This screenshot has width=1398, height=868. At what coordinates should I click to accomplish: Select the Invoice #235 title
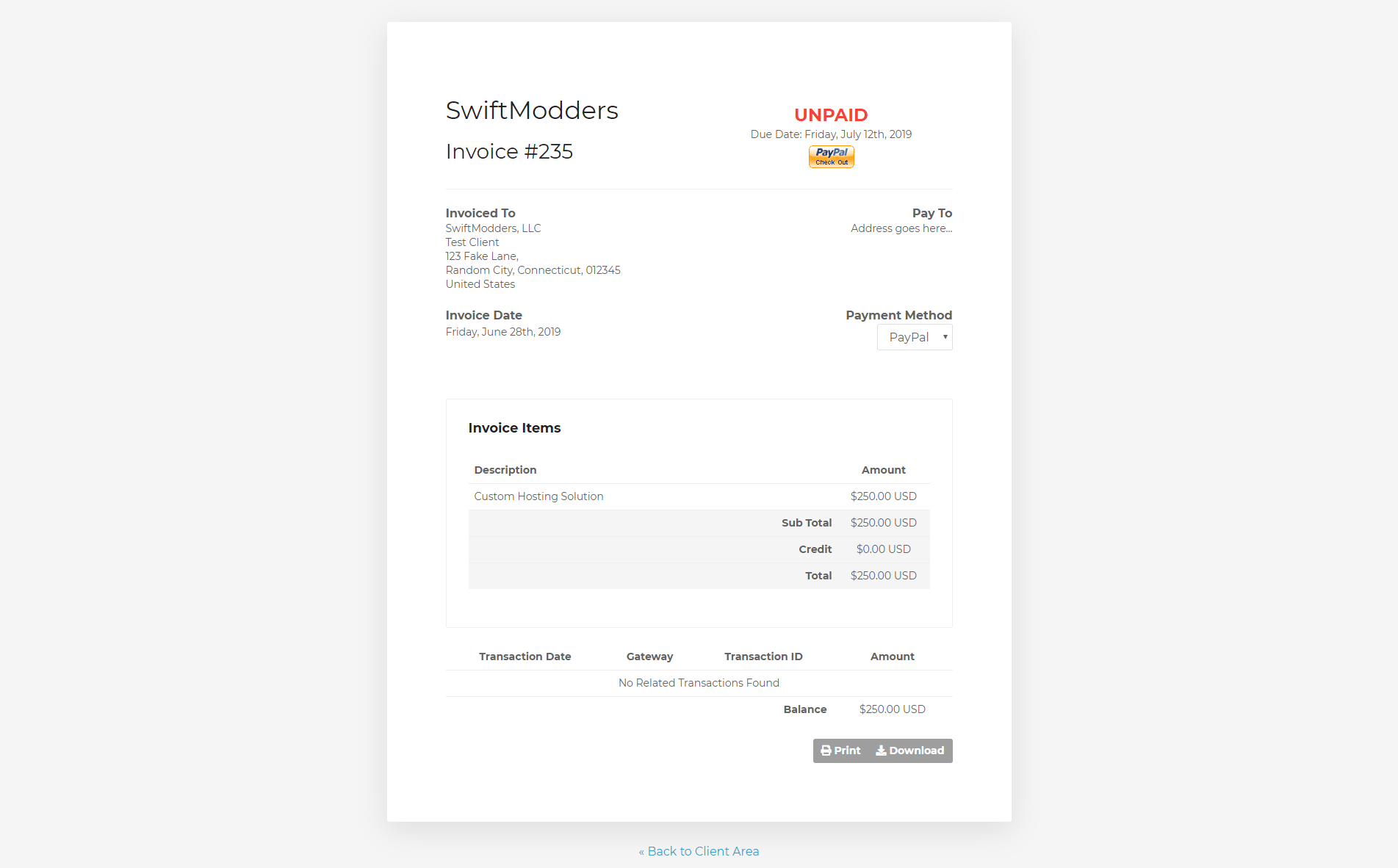point(509,151)
